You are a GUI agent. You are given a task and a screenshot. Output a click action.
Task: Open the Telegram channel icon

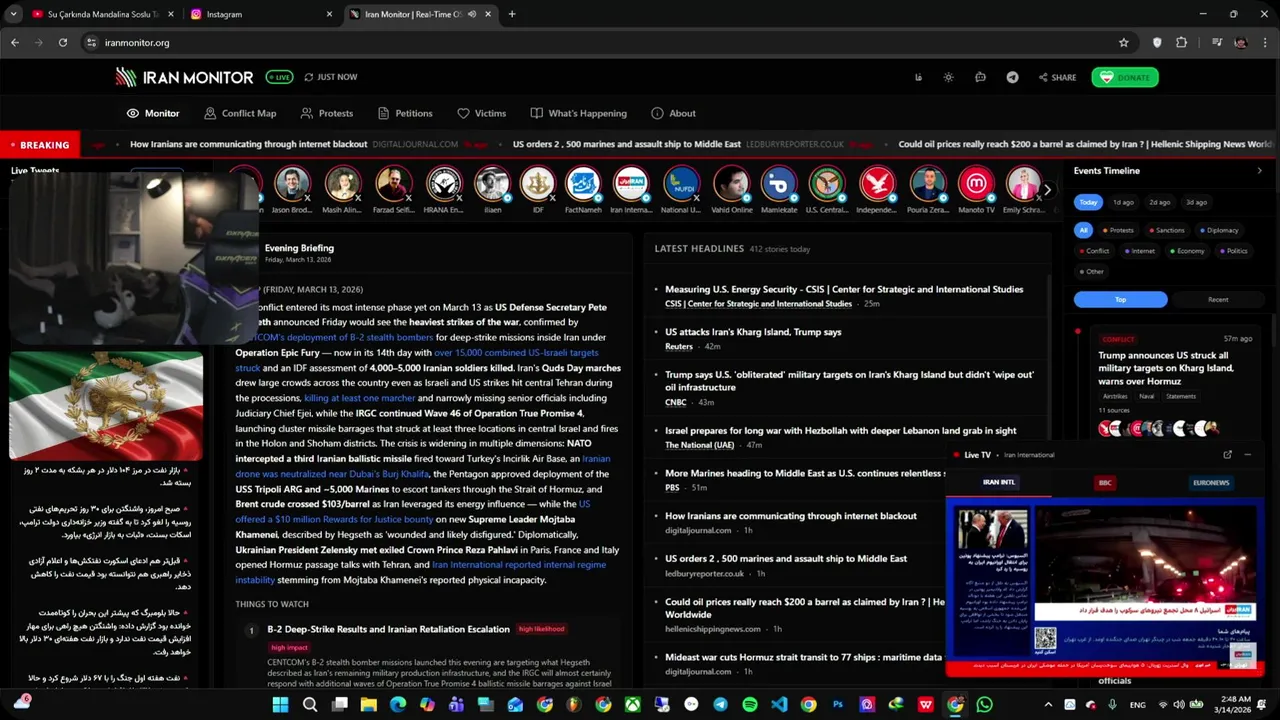pos(1012,77)
